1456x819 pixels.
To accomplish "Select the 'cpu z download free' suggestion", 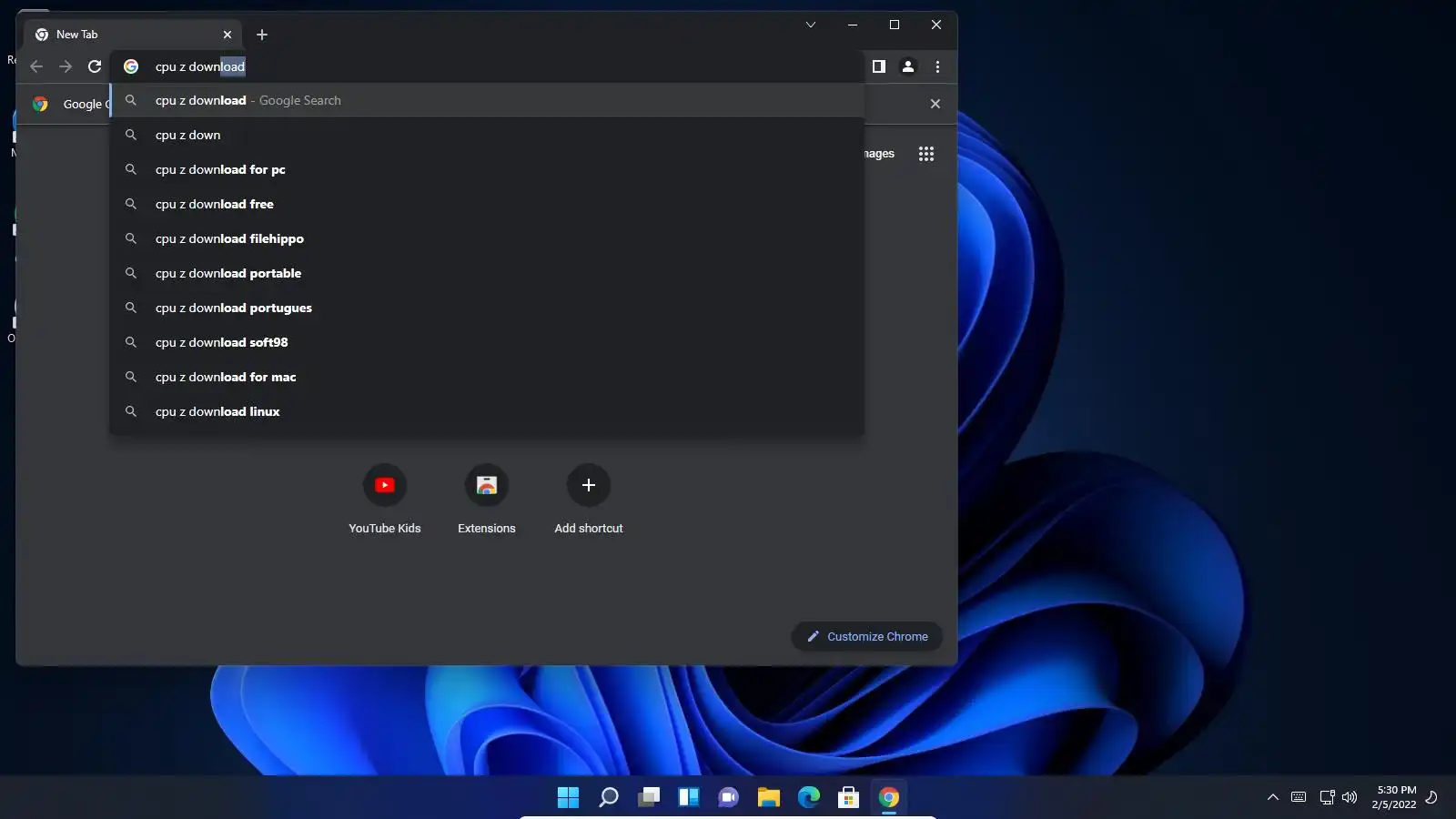I will pyautogui.click(x=487, y=204).
